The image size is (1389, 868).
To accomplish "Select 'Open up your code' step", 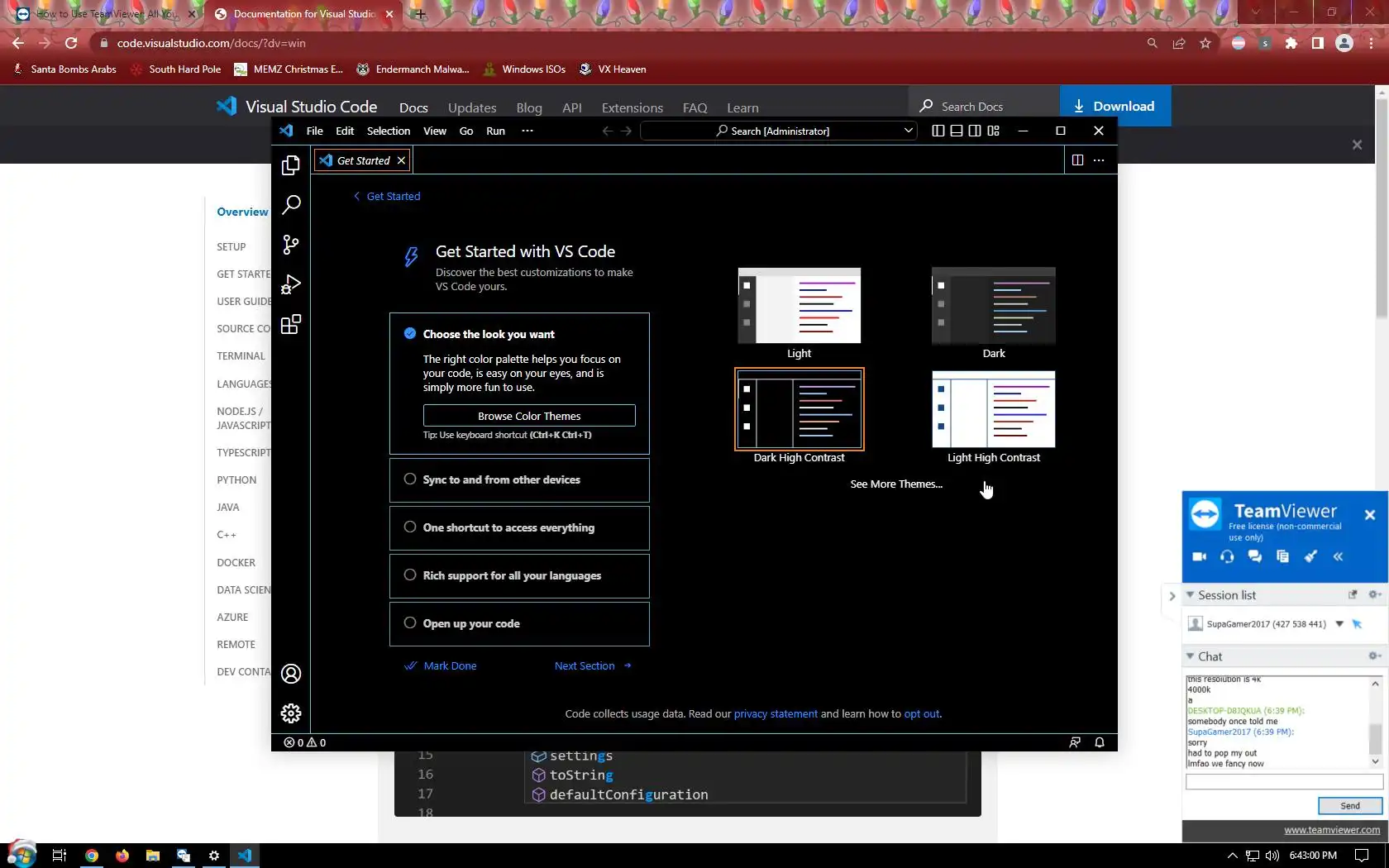I will coord(519,623).
